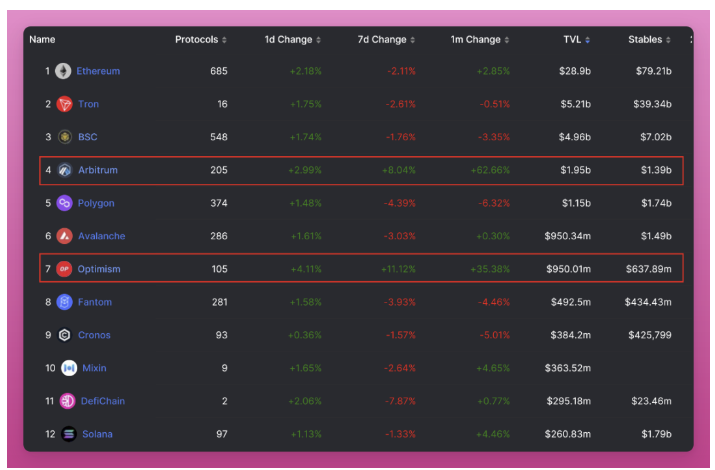Click Polygon's 1m change -6.32%
Screen dimensions: 715x470
[x=494, y=203]
